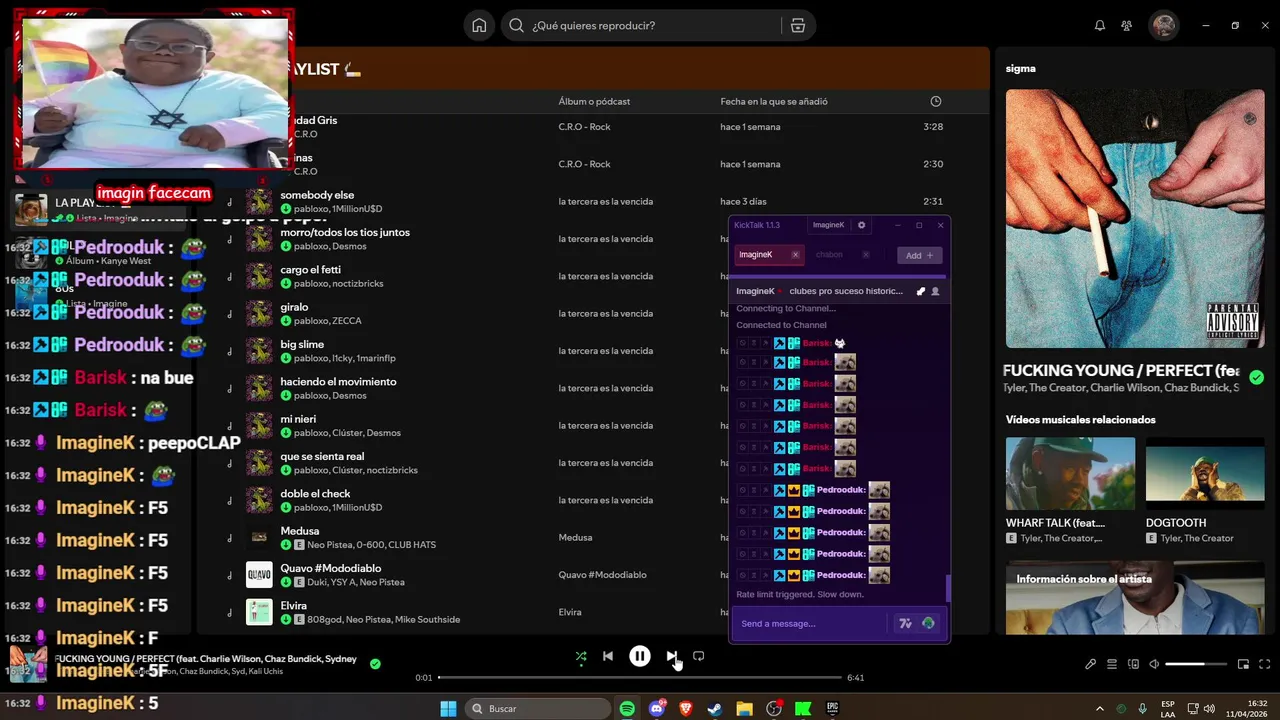Click the taskbar Buscar search box
Screen dimensions: 1280x720
pyautogui.click(x=538, y=708)
